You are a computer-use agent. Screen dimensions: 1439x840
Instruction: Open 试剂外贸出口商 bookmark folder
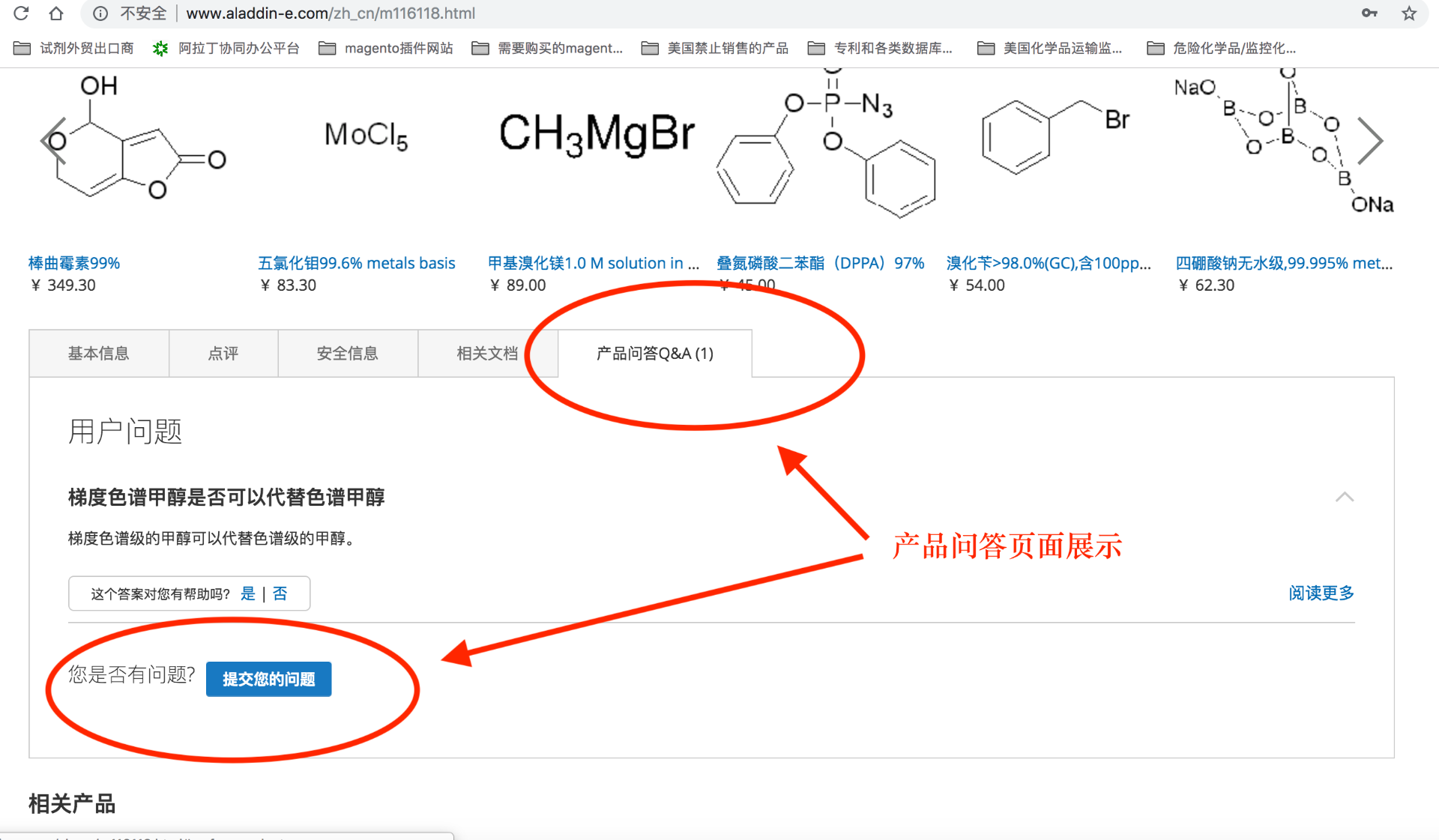[x=73, y=48]
